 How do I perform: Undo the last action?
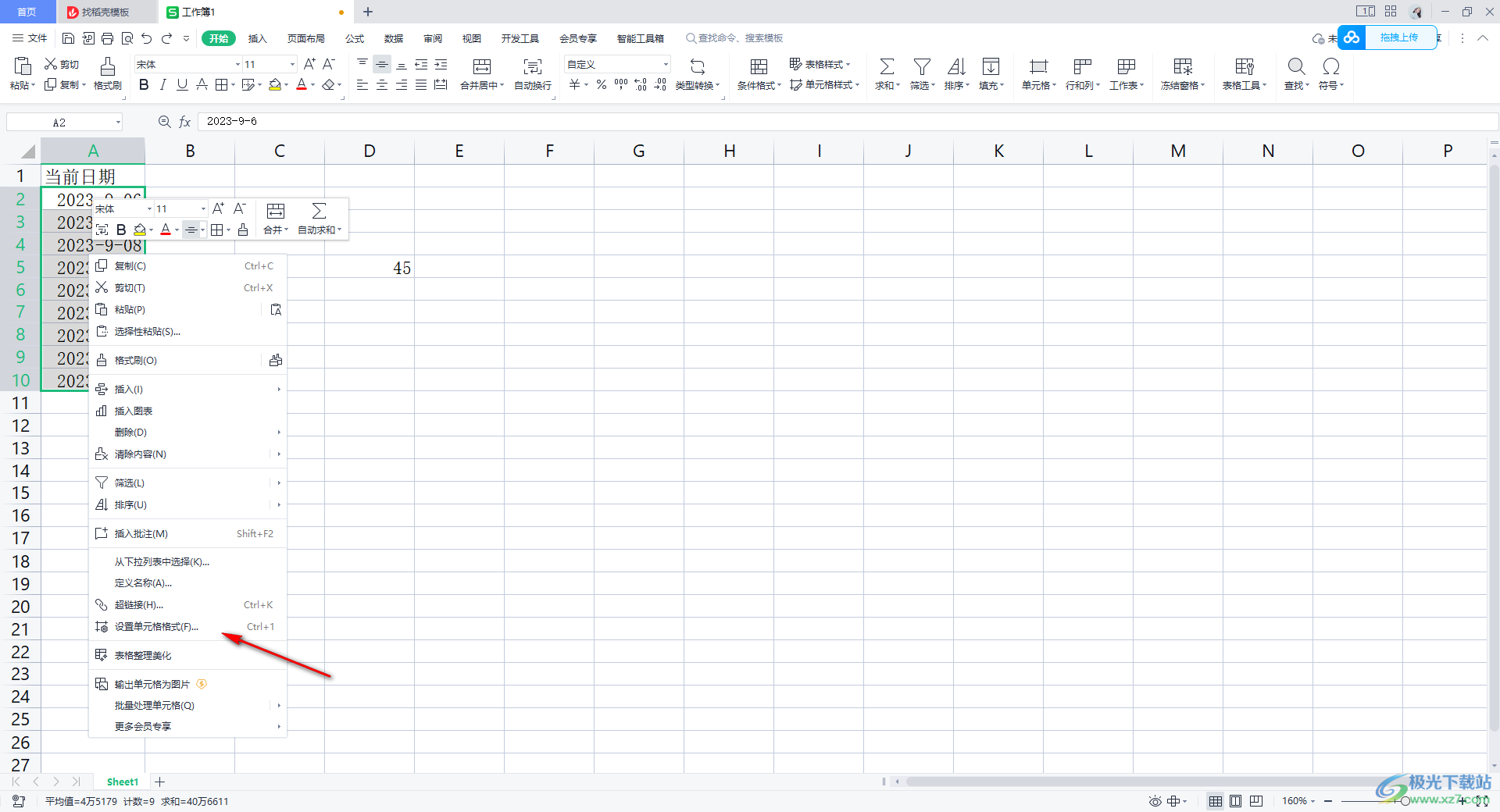pos(146,38)
